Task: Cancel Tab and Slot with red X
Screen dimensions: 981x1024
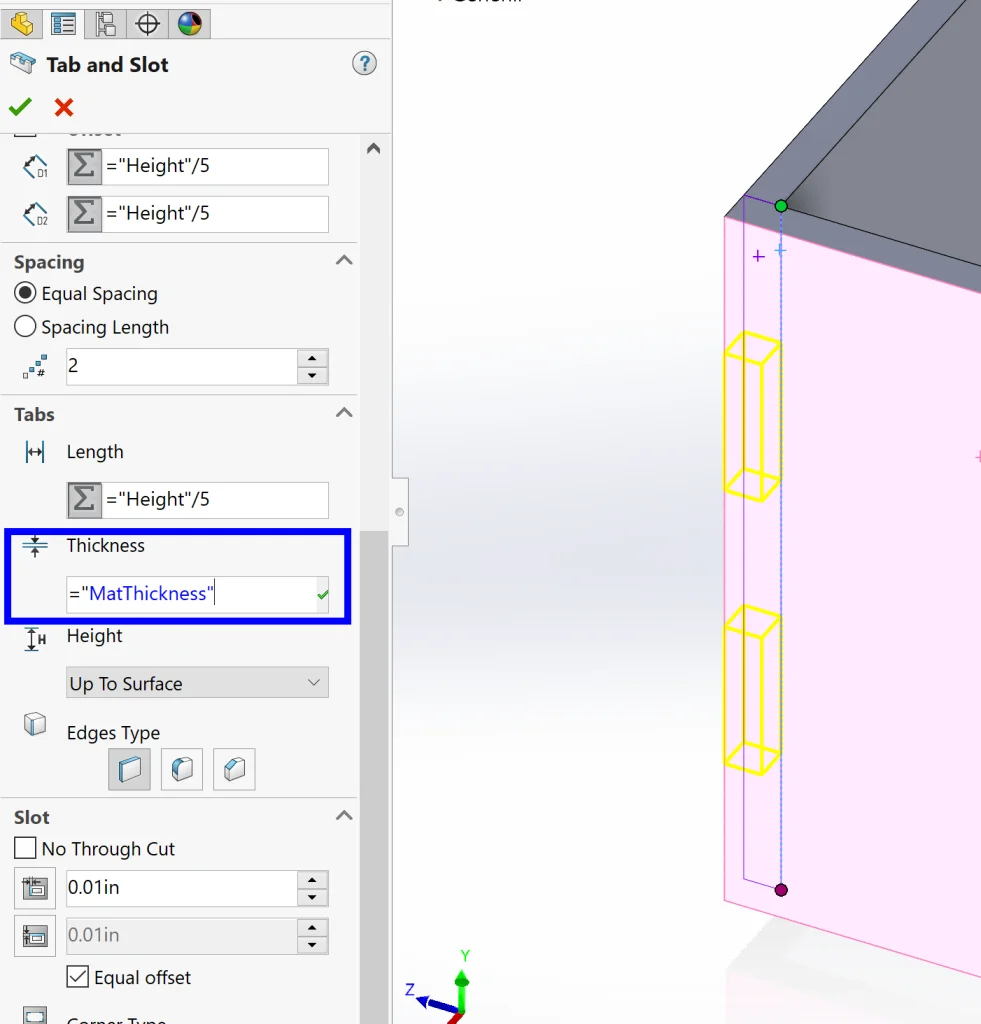Action: [x=64, y=107]
